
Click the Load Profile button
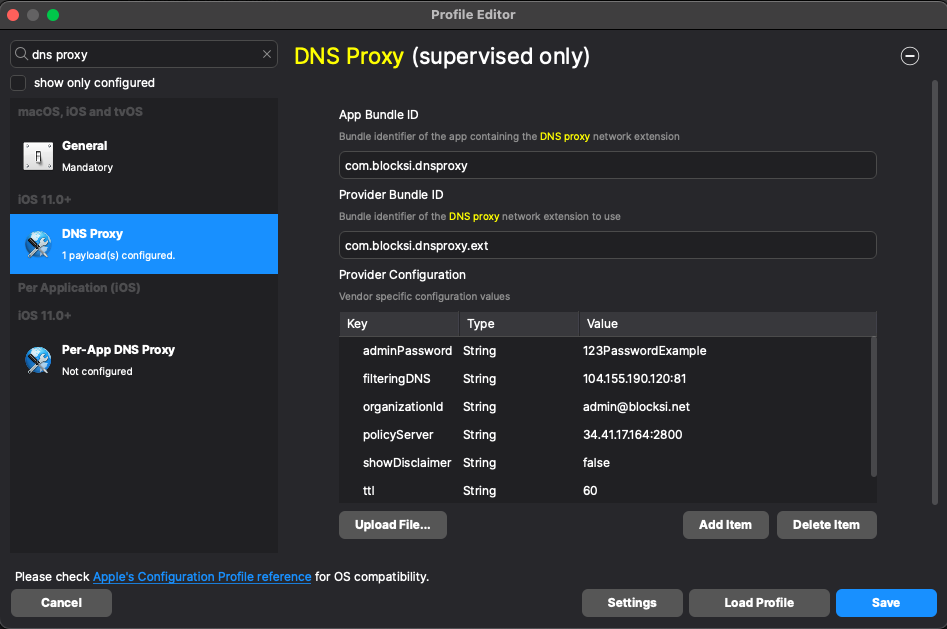pyautogui.click(x=759, y=603)
